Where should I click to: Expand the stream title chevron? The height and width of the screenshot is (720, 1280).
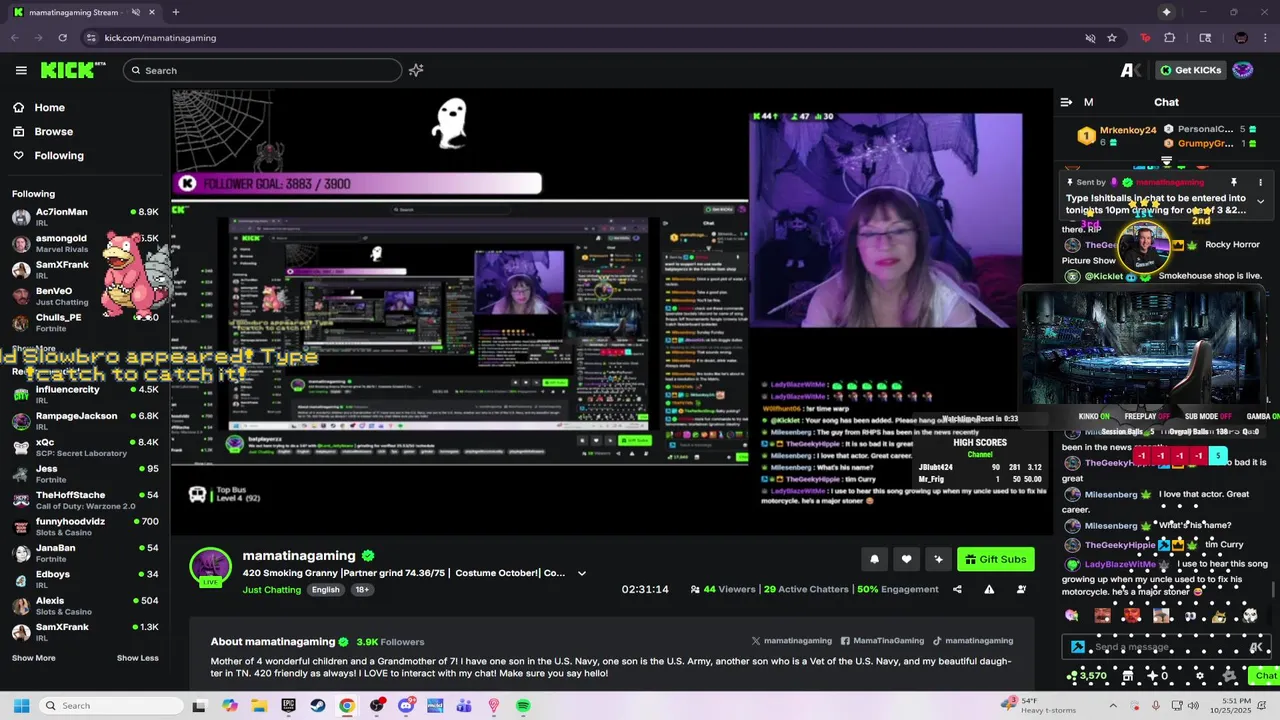click(x=581, y=573)
